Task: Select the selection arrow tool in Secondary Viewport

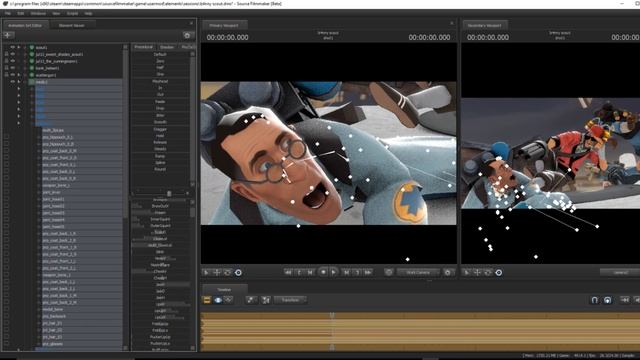Action: click(467, 272)
